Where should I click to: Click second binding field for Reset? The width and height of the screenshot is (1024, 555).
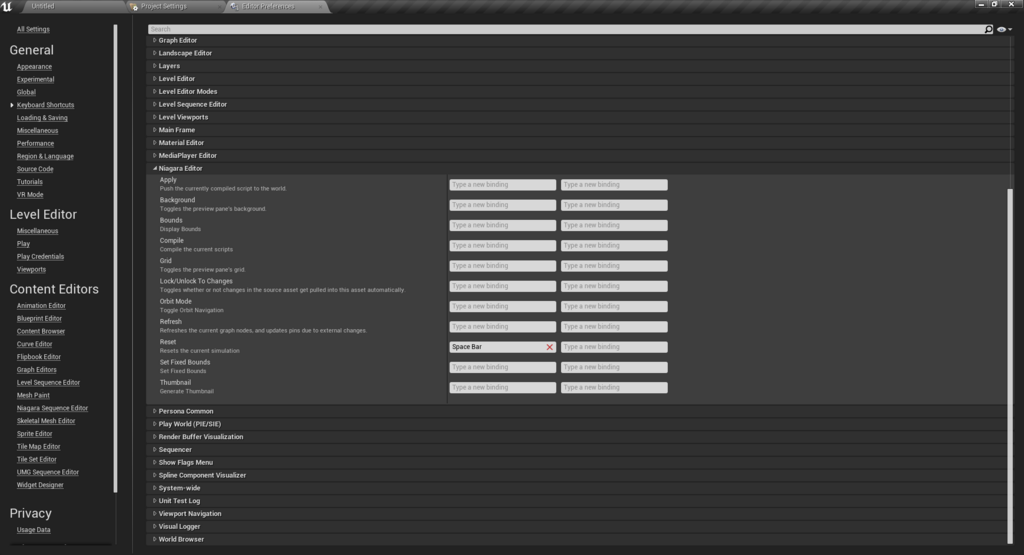click(614, 347)
